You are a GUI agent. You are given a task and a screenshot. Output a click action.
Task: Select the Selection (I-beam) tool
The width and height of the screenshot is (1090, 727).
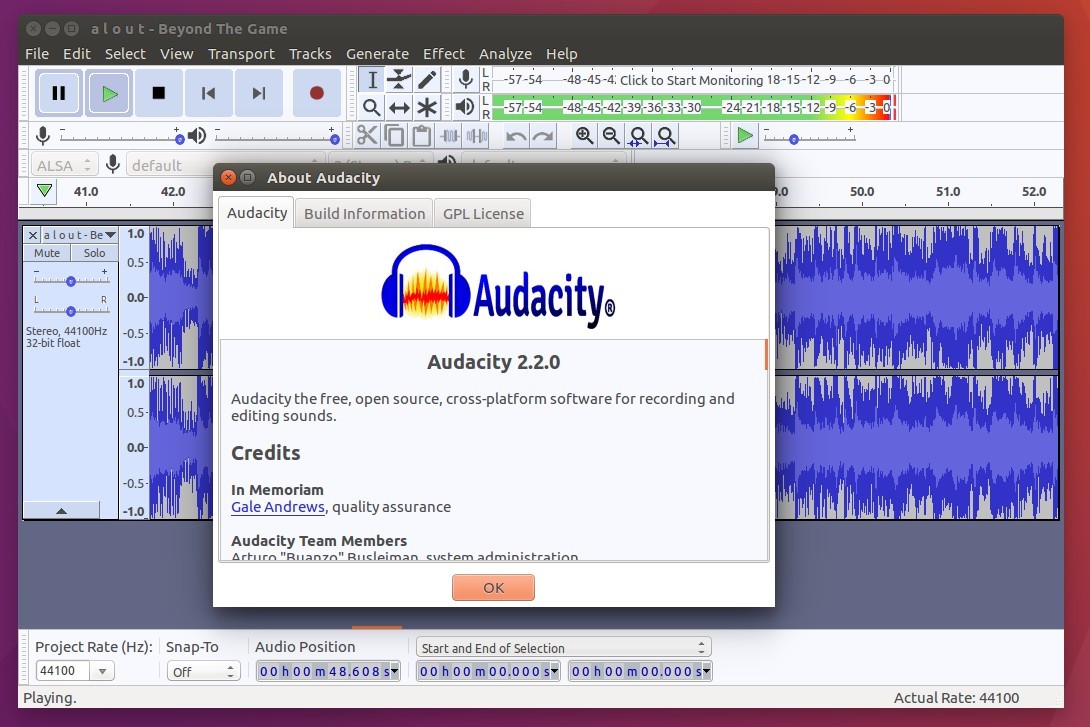coord(372,79)
